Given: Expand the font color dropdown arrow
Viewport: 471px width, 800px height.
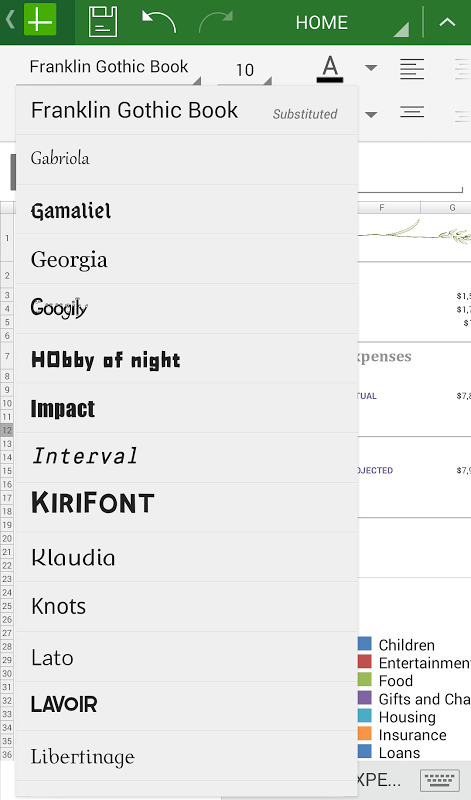Looking at the screenshot, I should click(x=371, y=68).
